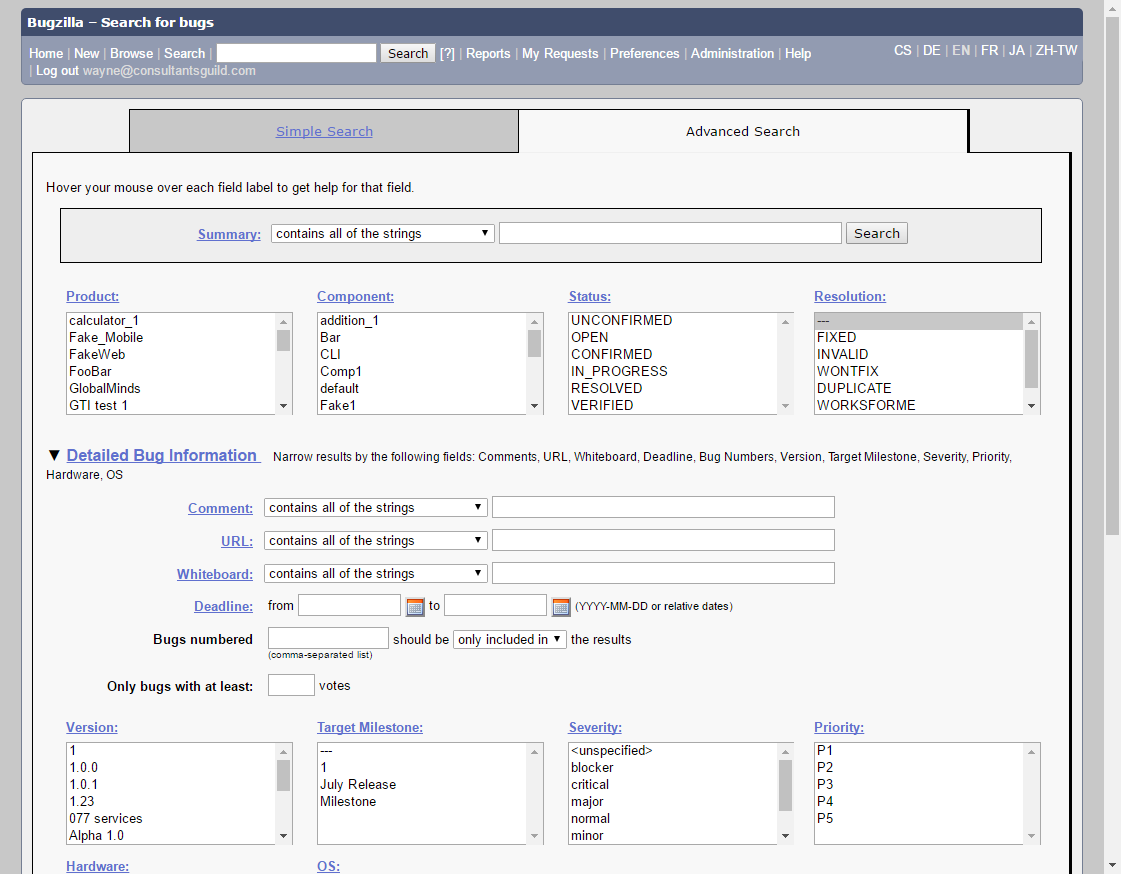
Task: Switch to the Simple Search tab
Action: 324,131
